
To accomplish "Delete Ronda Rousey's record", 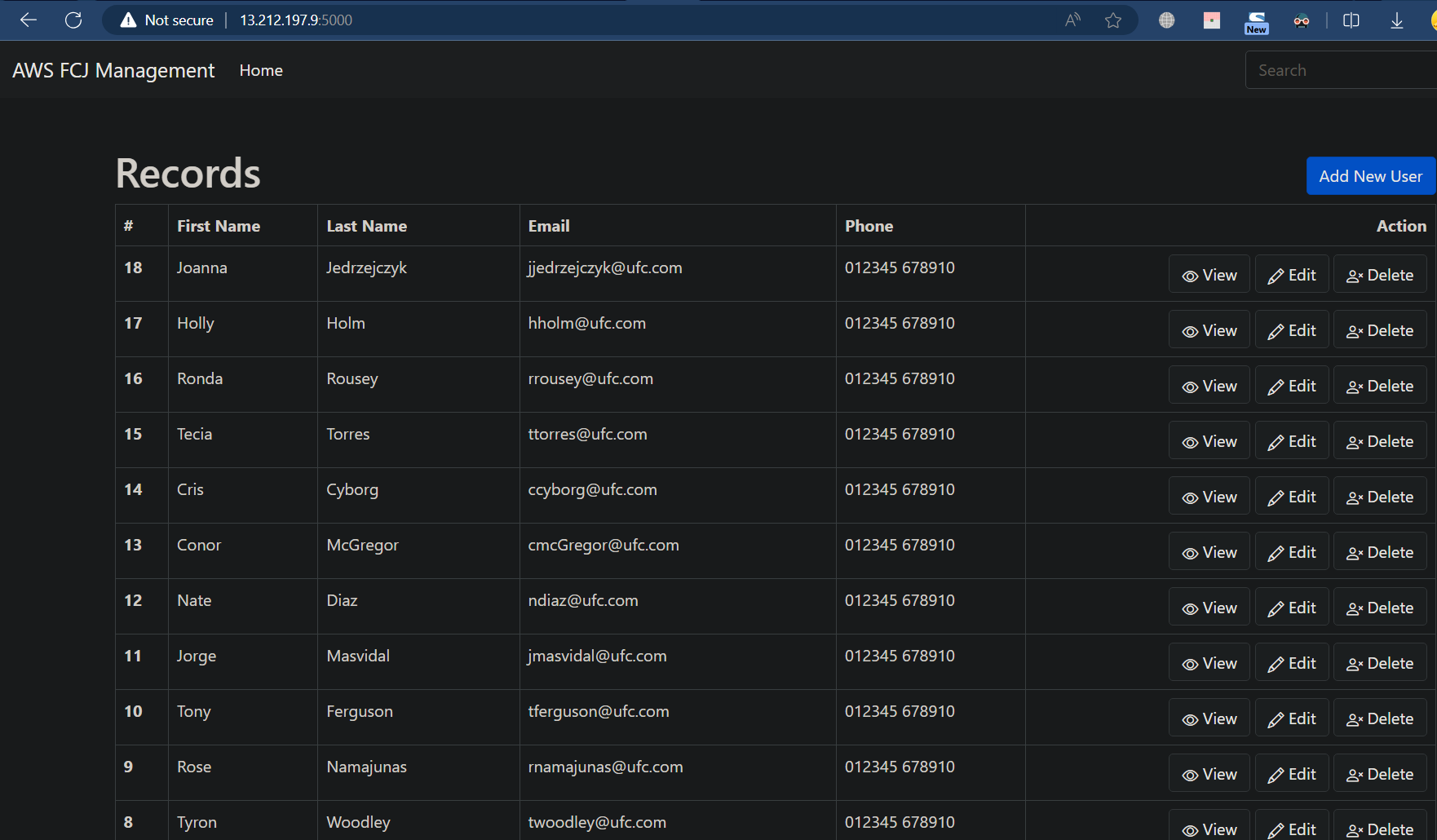I will tap(1380, 386).
